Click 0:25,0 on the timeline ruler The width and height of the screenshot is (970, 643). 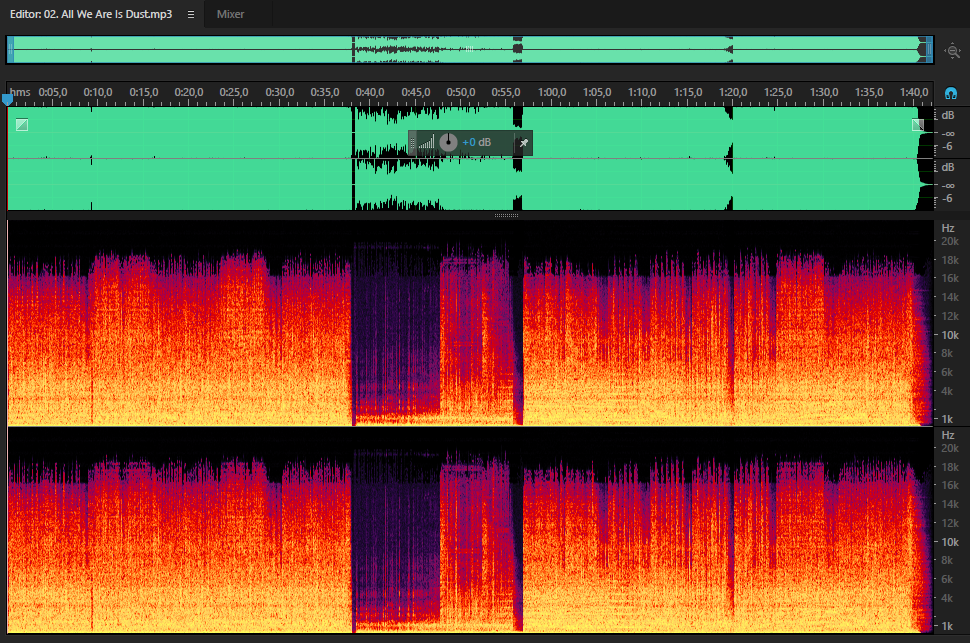tap(234, 92)
